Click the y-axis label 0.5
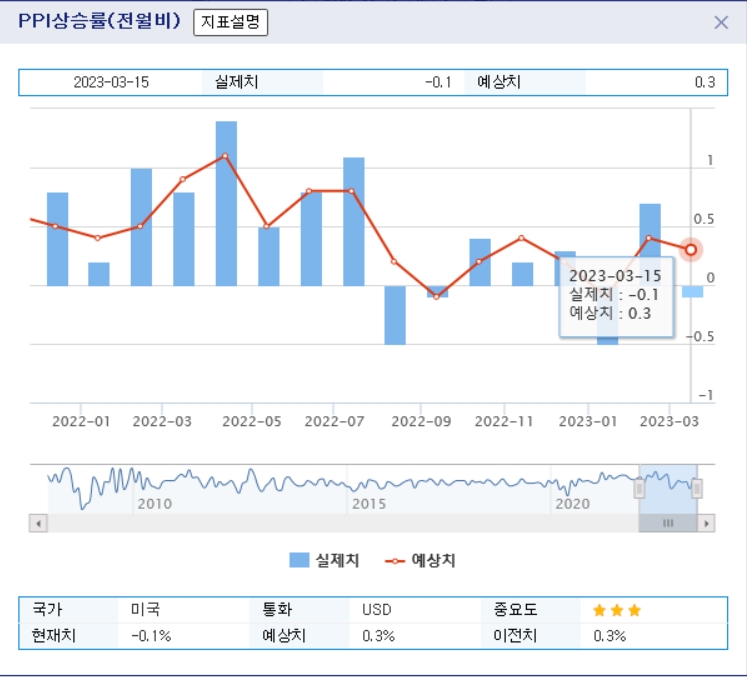Image resolution: width=747 pixels, height=677 pixels. click(704, 219)
